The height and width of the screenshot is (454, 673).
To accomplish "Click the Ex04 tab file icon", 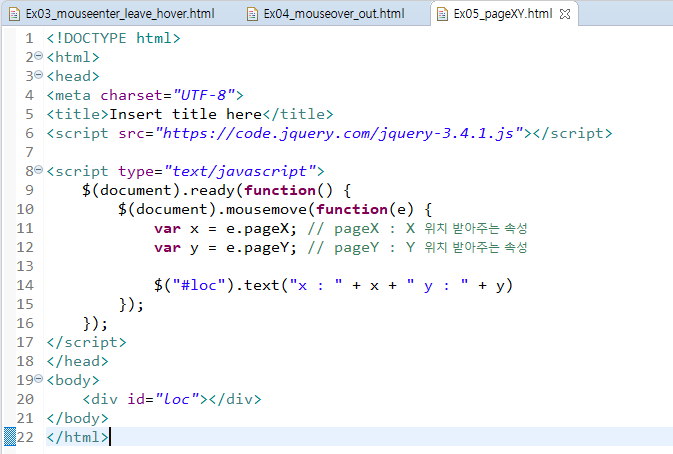I will point(252,14).
